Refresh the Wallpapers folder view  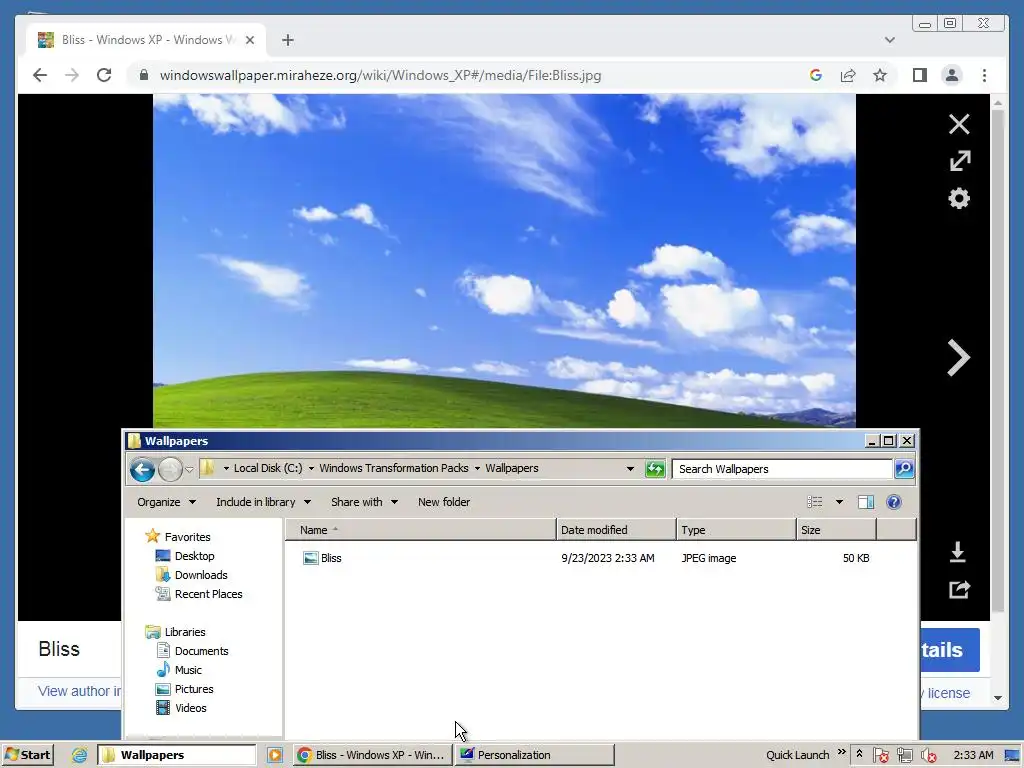(654, 469)
